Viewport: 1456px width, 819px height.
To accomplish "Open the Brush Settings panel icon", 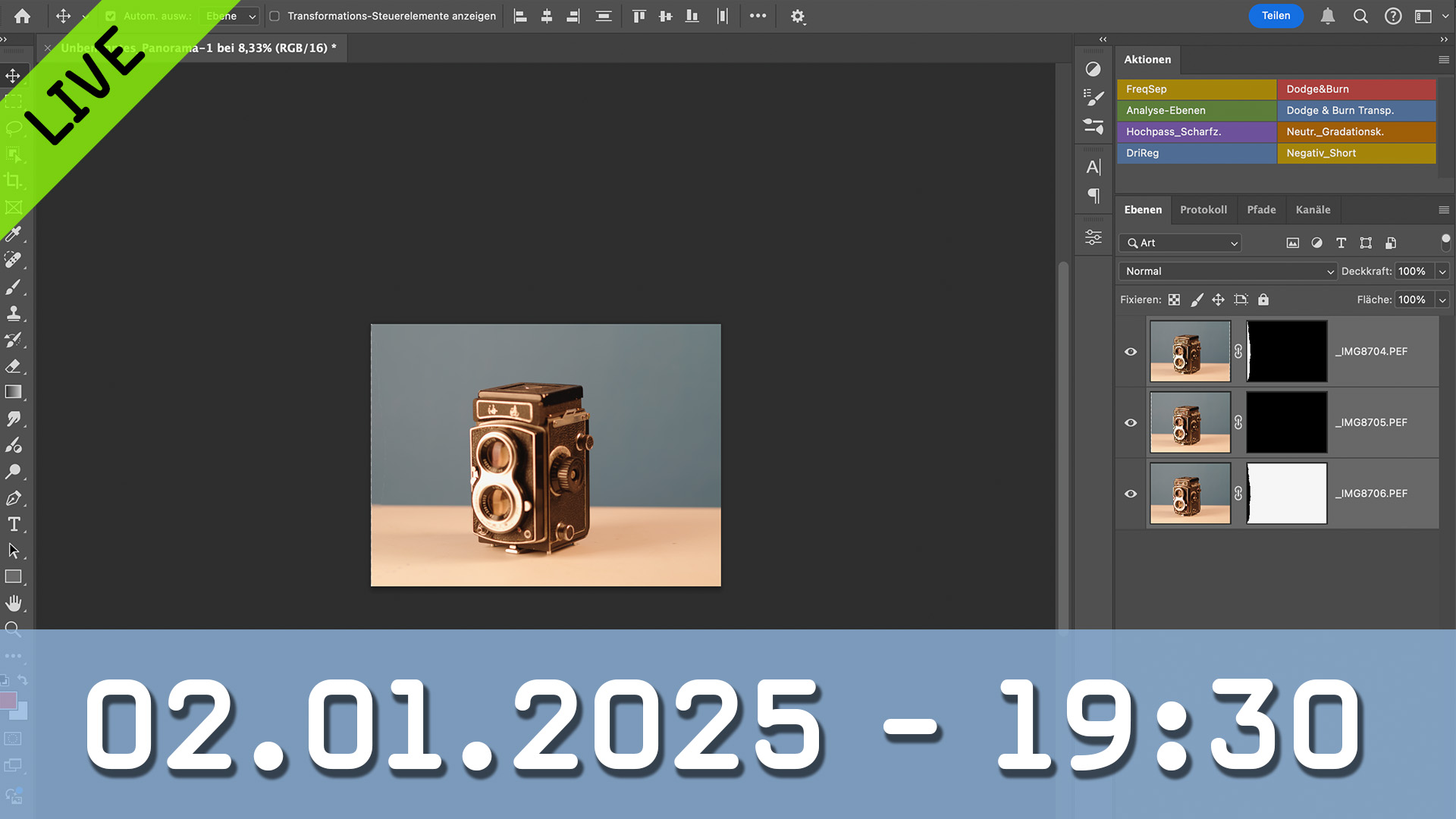I will 1093,97.
